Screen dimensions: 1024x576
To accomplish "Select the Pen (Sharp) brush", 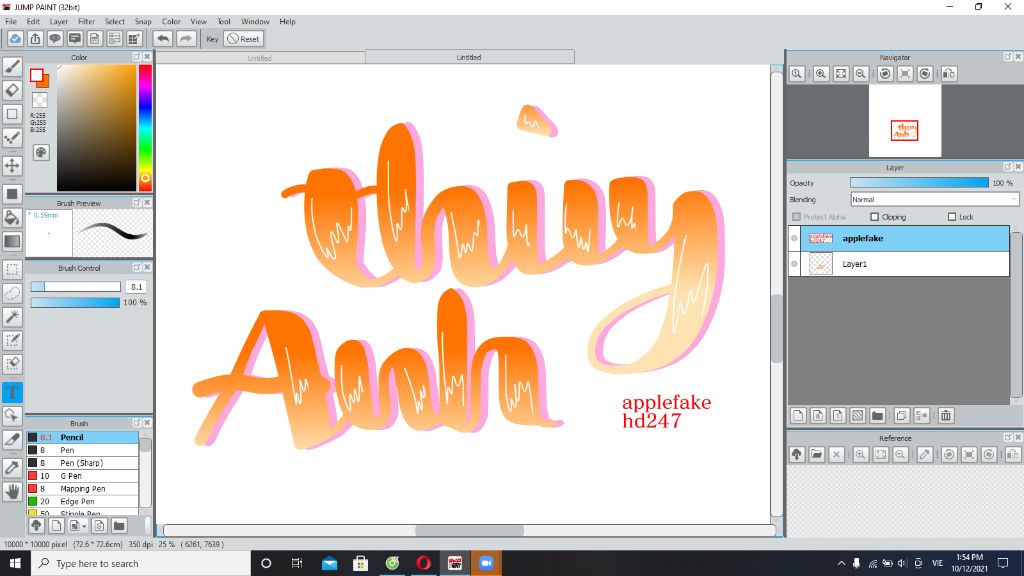I will point(82,463).
